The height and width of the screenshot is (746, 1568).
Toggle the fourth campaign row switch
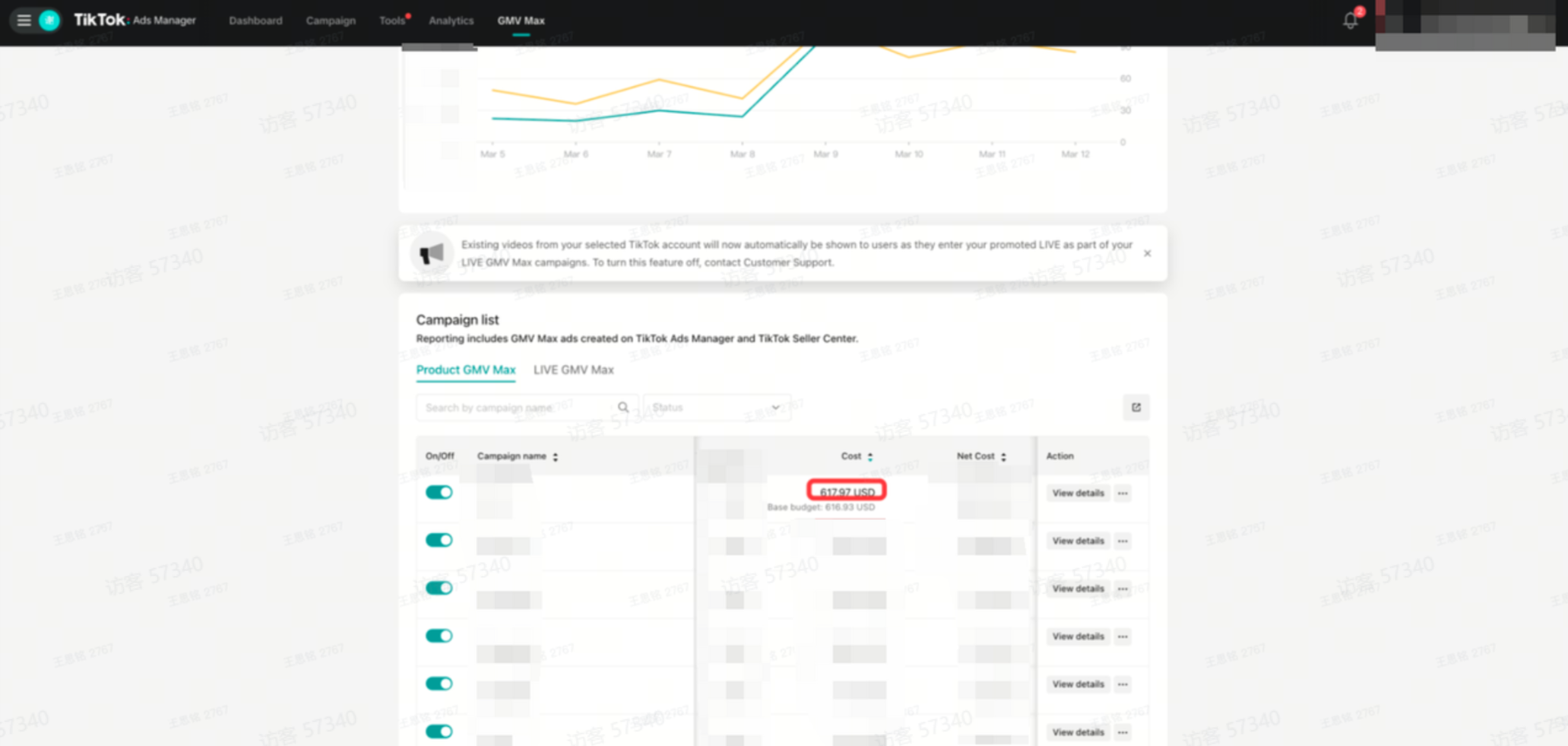point(439,636)
